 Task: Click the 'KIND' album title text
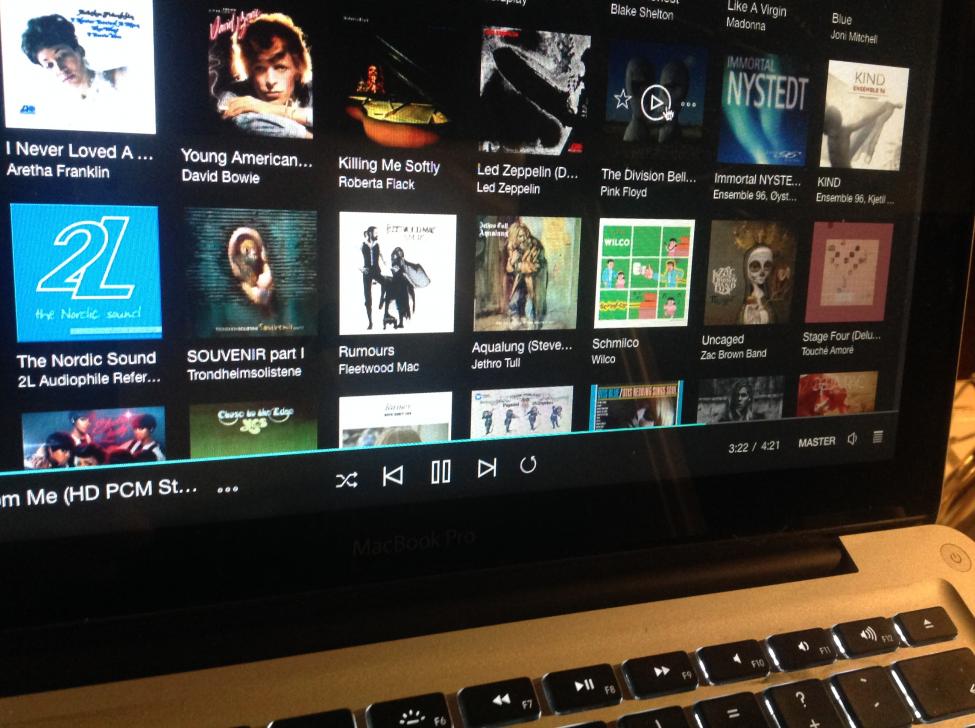point(828,182)
